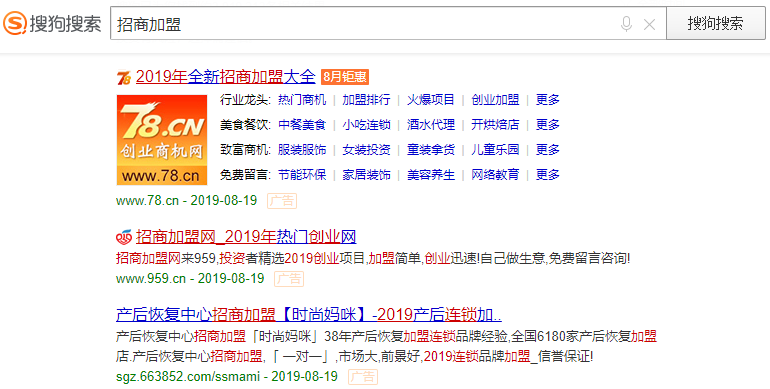Image resolution: width=770 pixels, height=389 pixels.
Task: Open 女装投资 link
Action: 366,149
